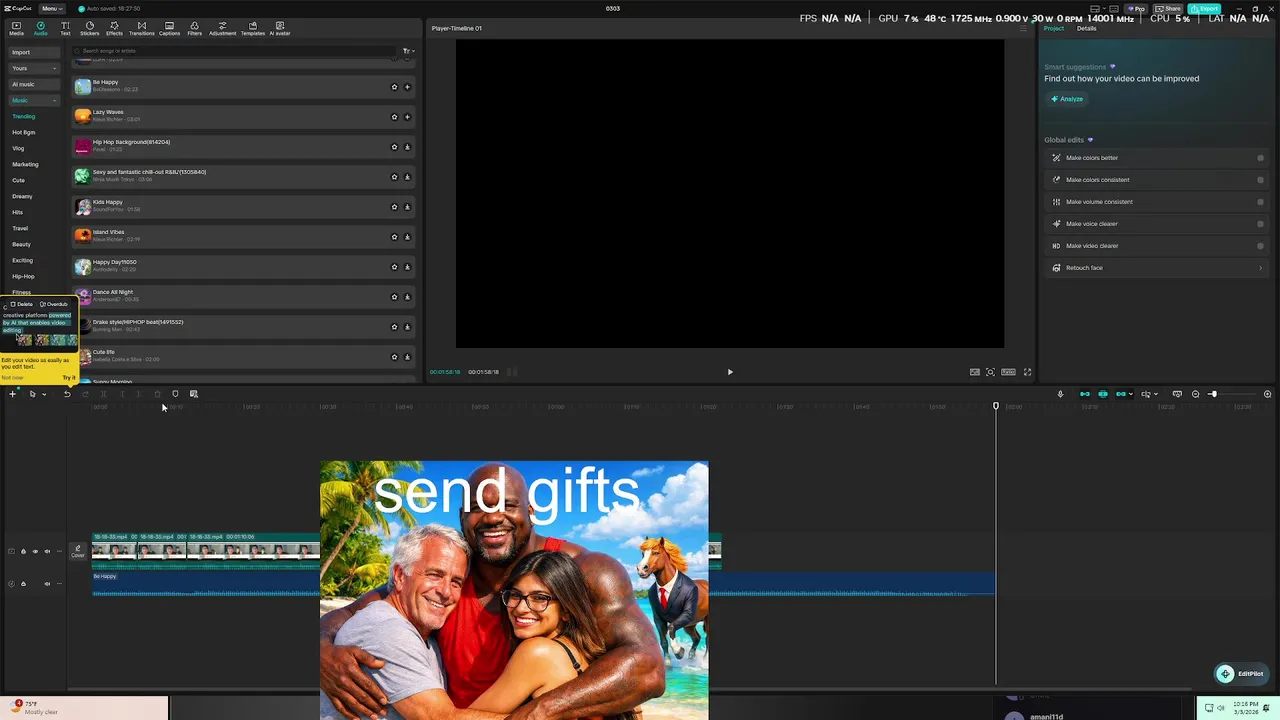Click the Import button in audio sidebar

click(35, 52)
